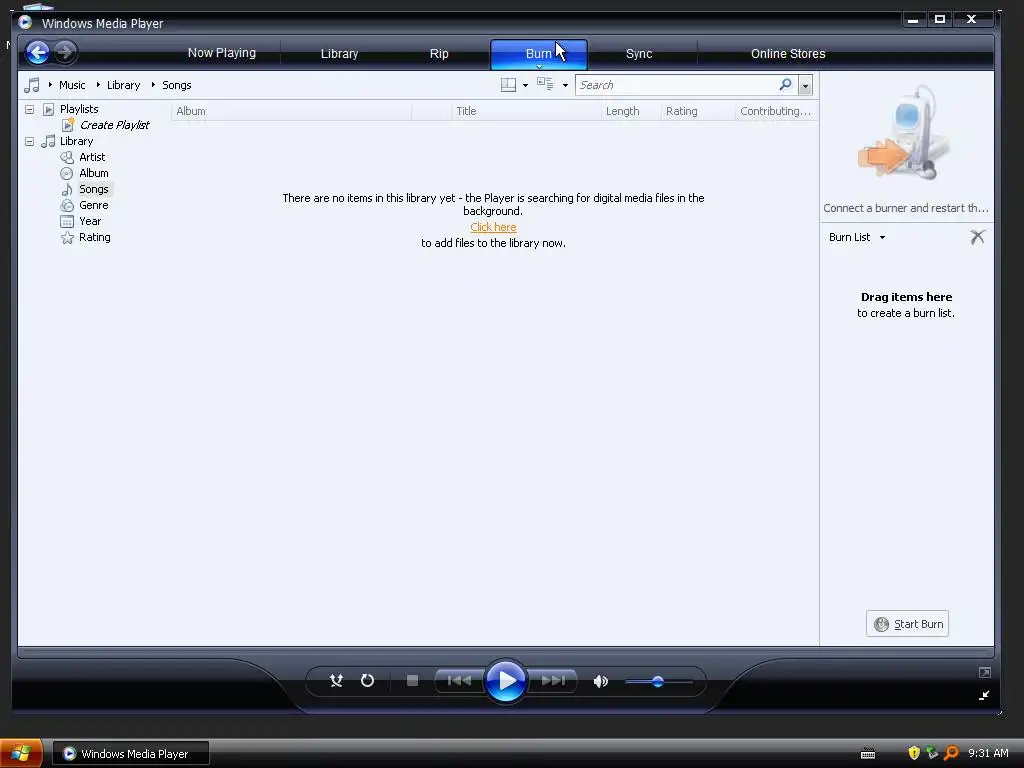The image size is (1024, 768).
Task: Click the device burner illustration
Action: pos(903,133)
